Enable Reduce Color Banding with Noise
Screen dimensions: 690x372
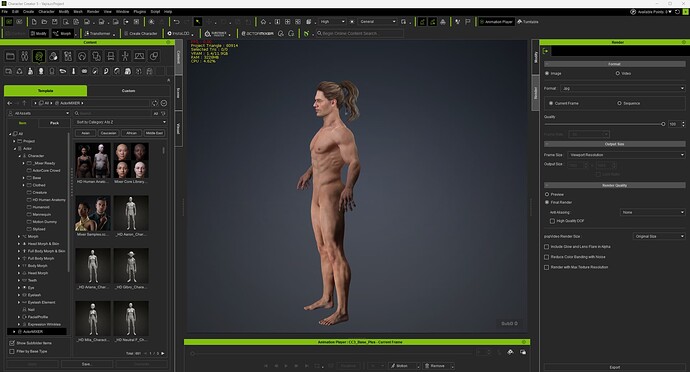[547, 257]
